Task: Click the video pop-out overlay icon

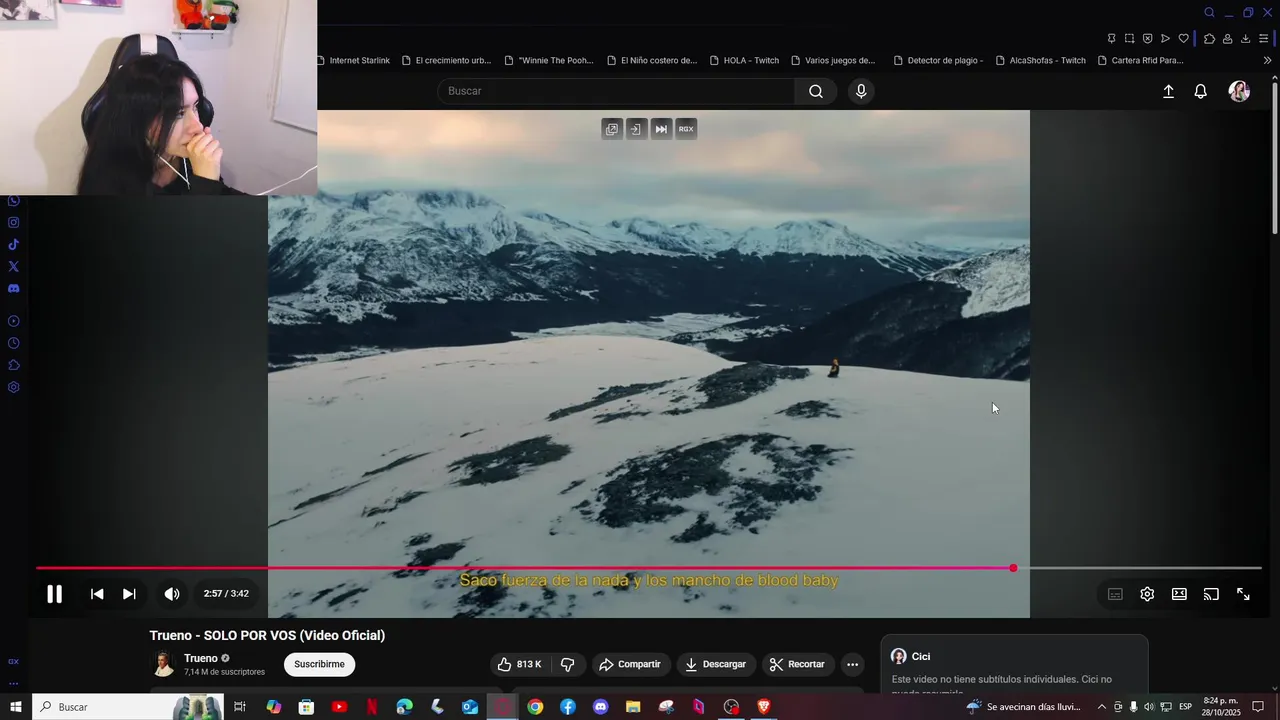Action: pyautogui.click(x=612, y=129)
